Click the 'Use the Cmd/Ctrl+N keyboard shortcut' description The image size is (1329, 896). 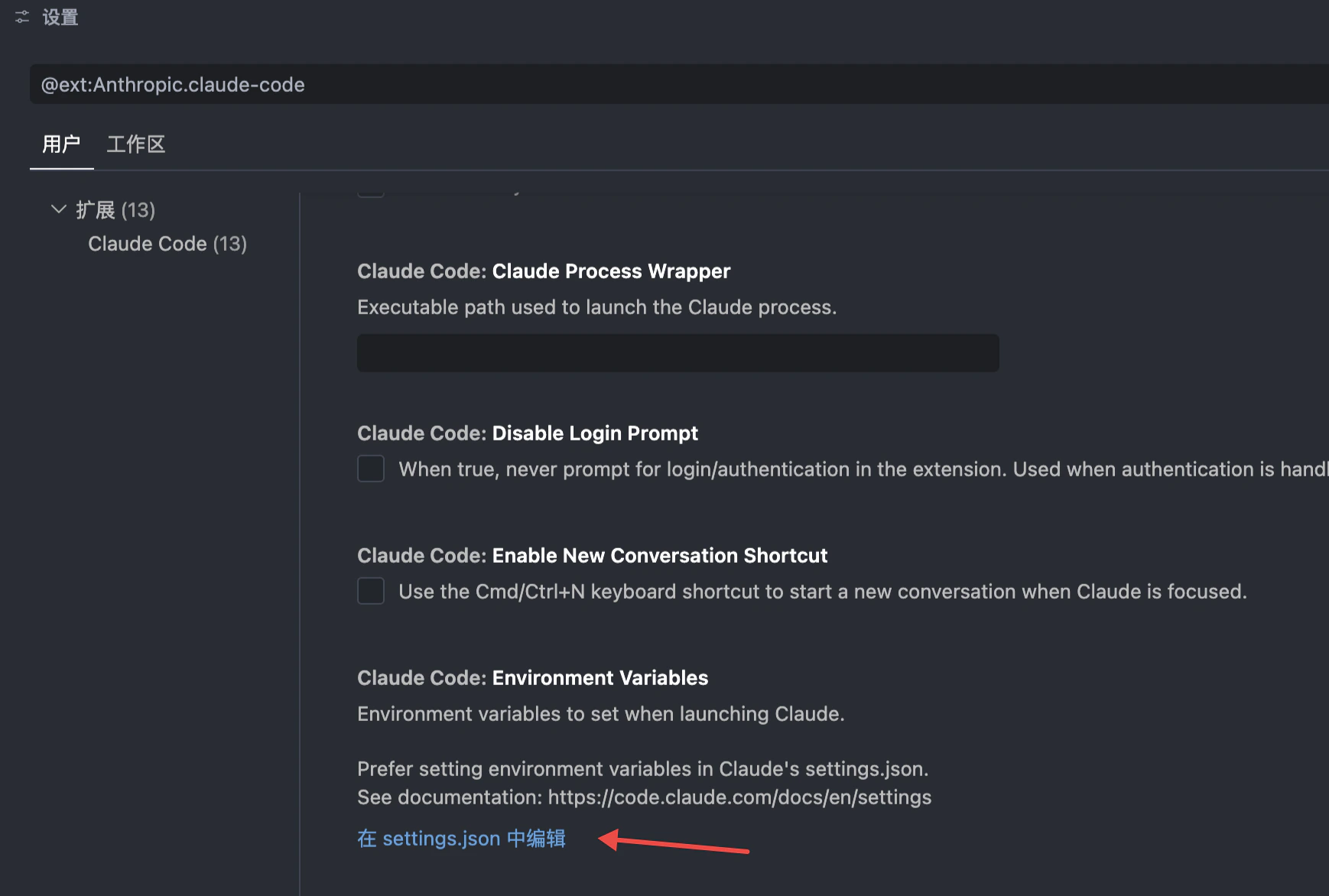tap(823, 592)
